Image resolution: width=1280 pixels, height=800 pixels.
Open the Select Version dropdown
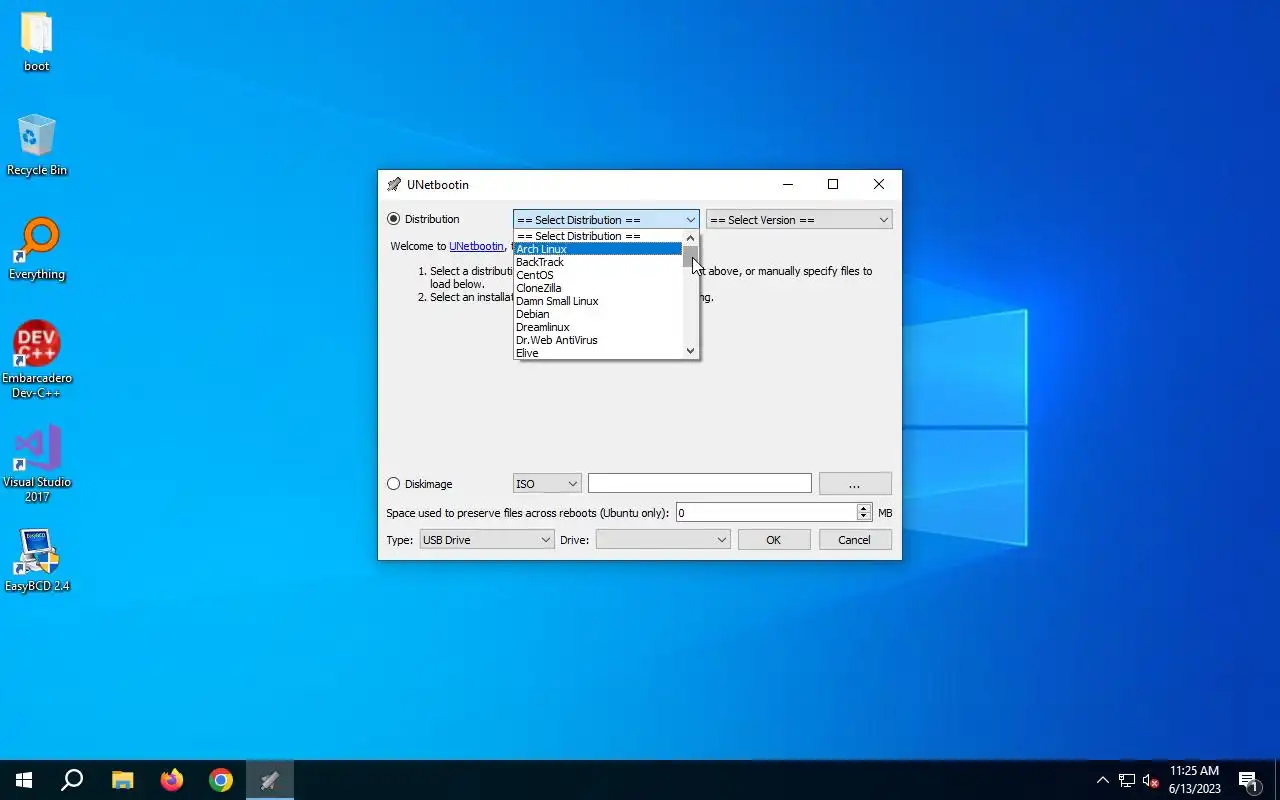pos(799,220)
